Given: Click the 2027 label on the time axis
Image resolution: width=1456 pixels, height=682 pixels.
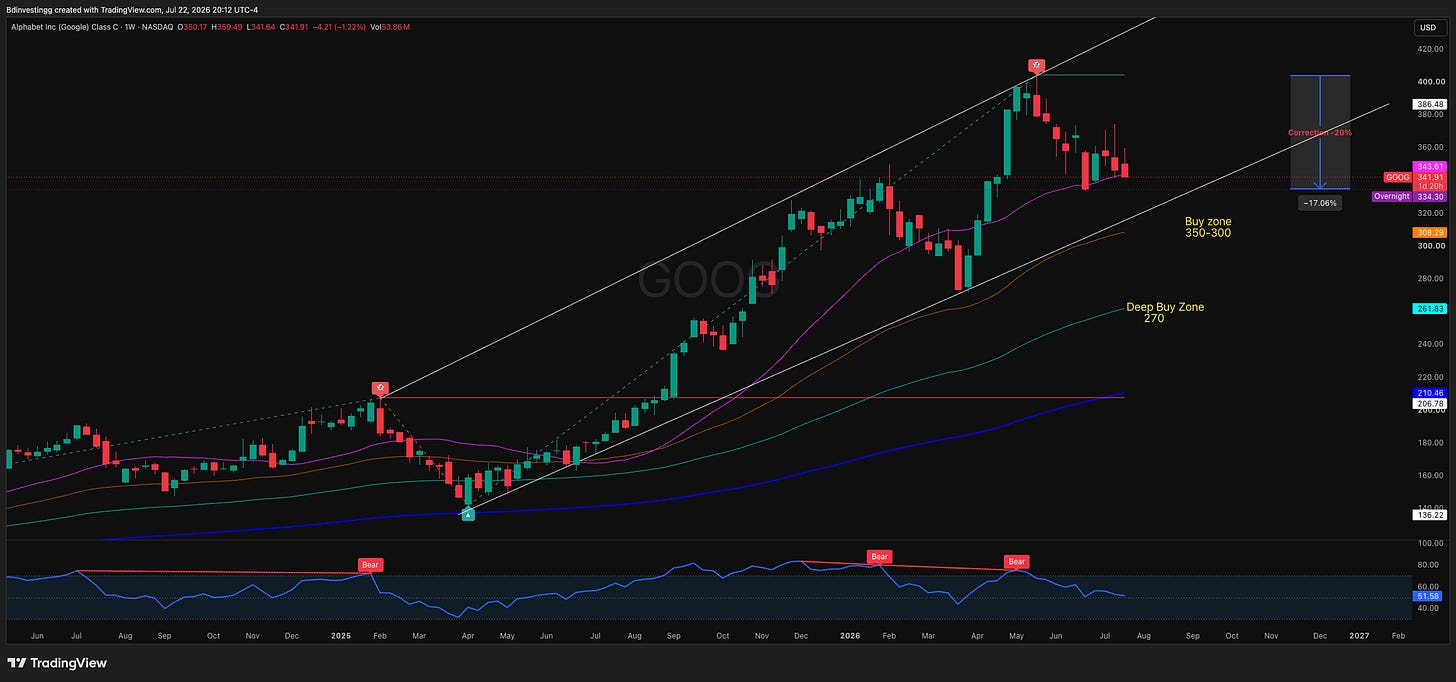Looking at the screenshot, I should 1359,634.
